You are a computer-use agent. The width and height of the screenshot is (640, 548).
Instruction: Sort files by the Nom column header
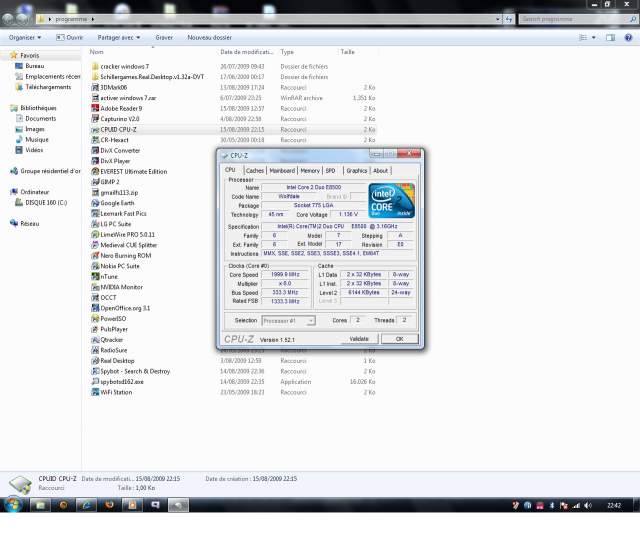click(x=97, y=52)
